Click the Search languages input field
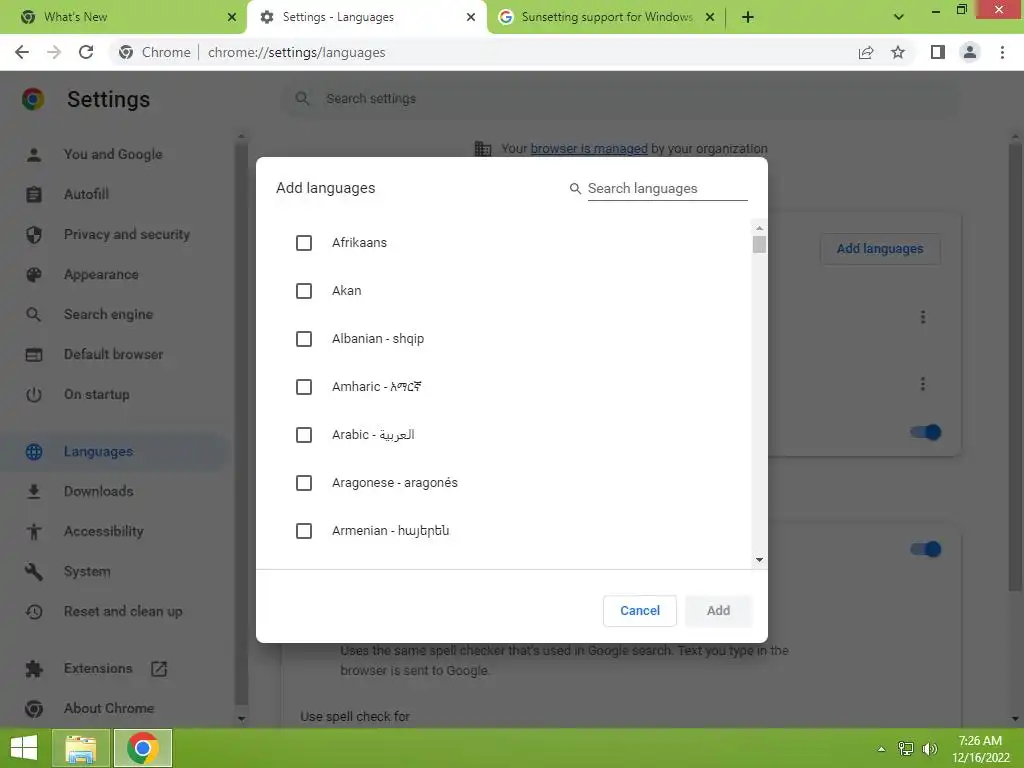The height and width of the screenshot is (768, 1024). 667,189
